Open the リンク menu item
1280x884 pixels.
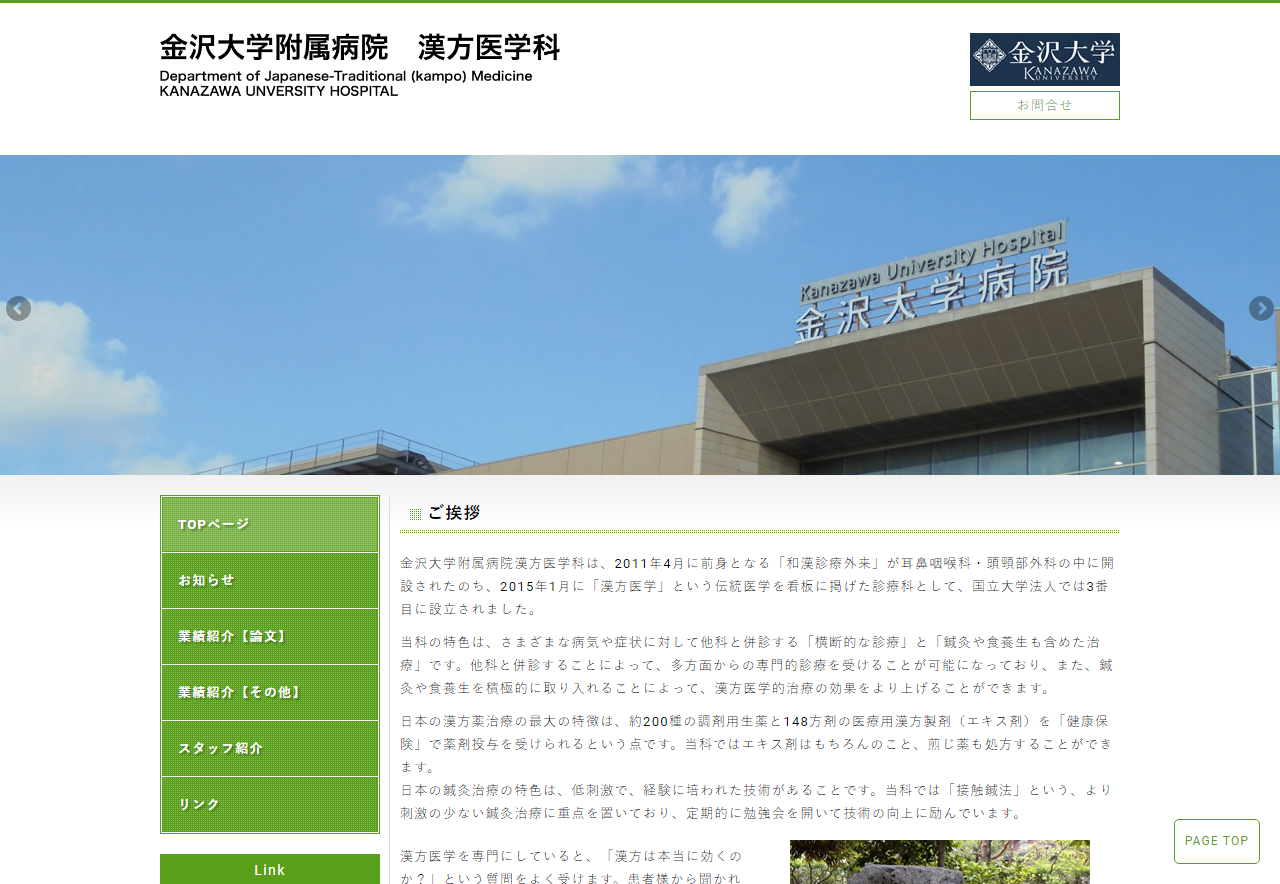tap(270, 805)
